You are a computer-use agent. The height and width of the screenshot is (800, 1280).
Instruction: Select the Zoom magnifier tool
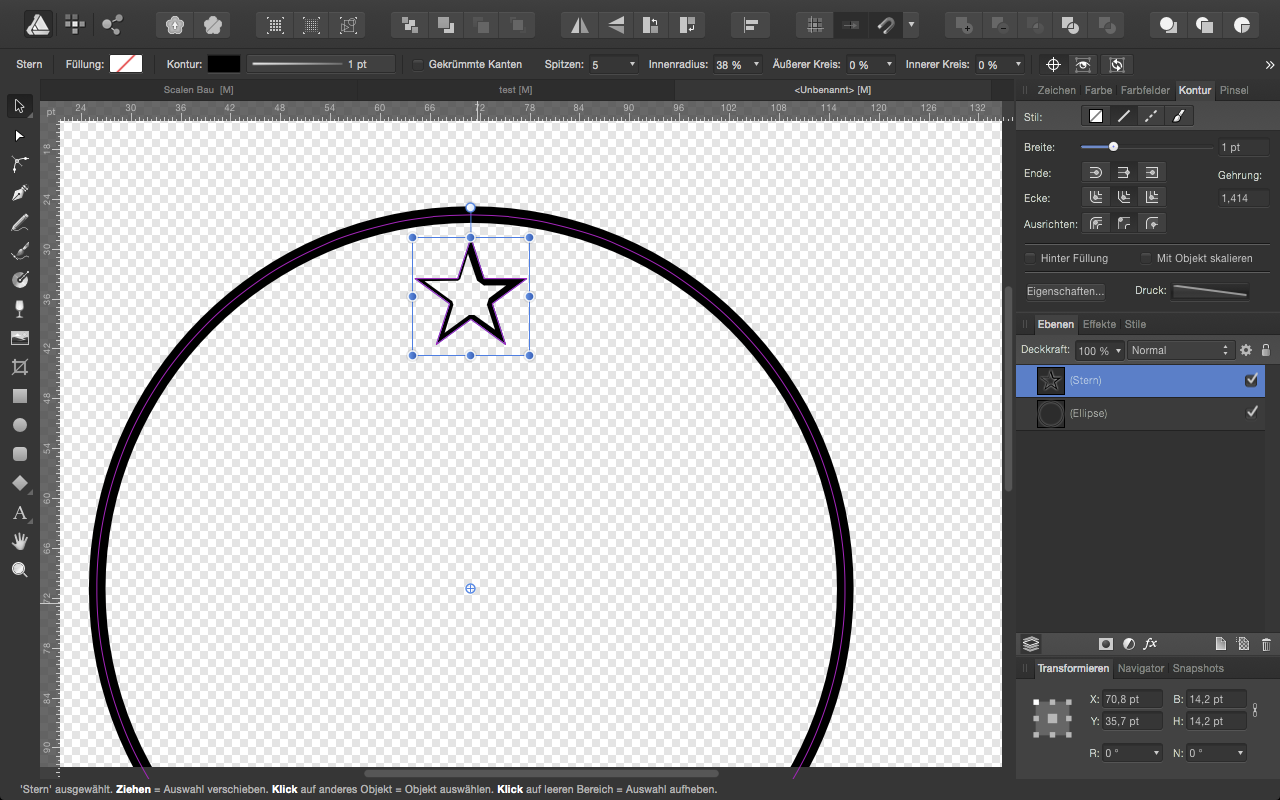pyautogui.click(x=19, y=570)
